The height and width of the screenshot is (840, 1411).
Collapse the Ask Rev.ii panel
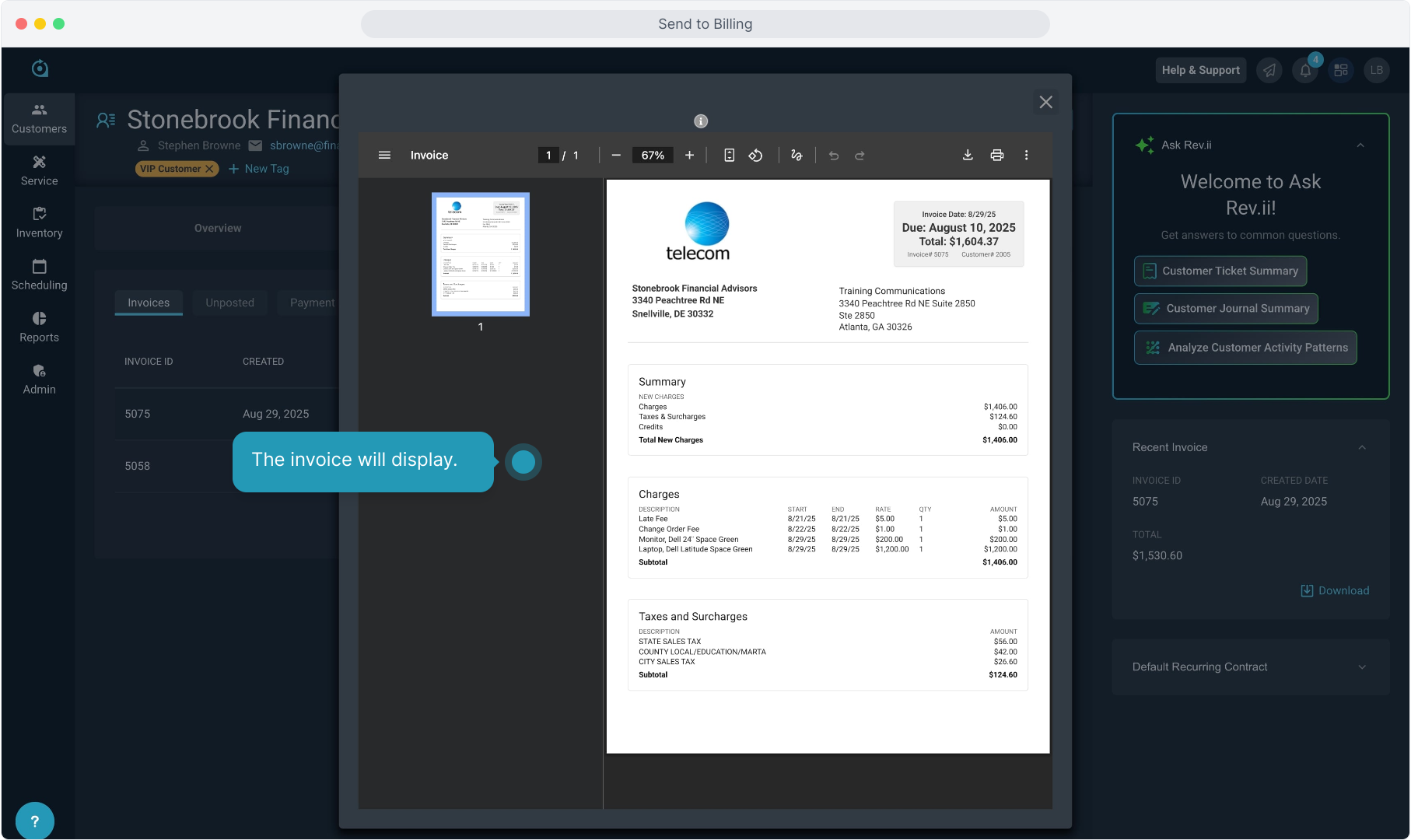click(1360, 145)
